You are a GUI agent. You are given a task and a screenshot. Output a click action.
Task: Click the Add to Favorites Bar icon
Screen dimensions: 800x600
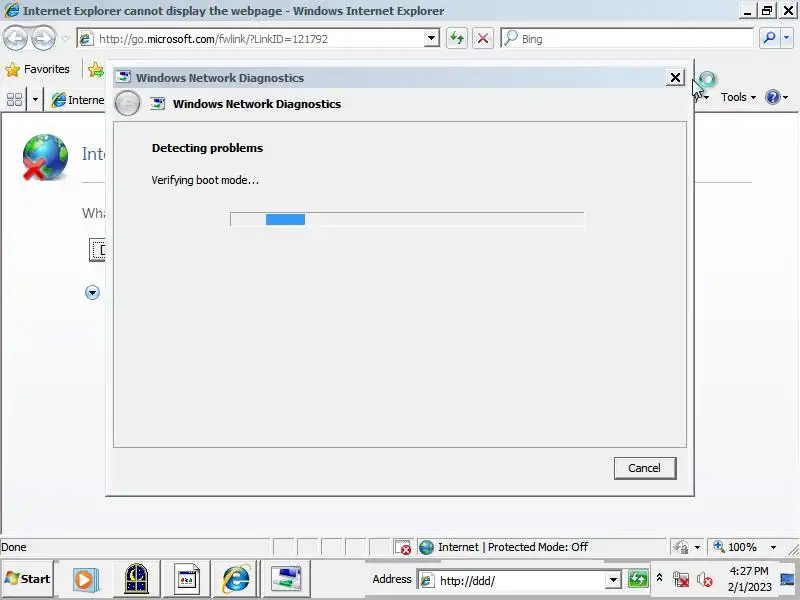(x=95, y=69)
